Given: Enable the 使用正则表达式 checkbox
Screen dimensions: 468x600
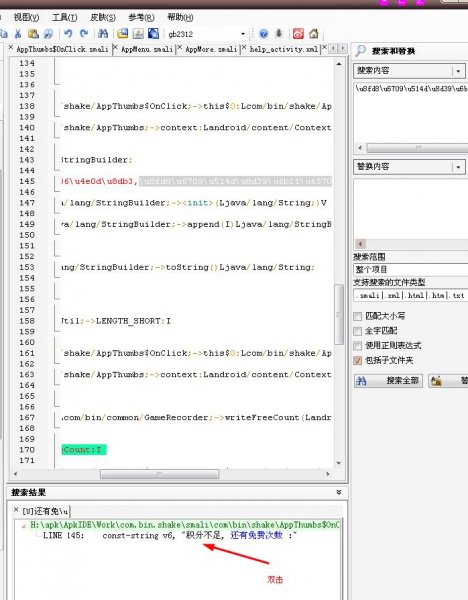Looking at the screenshot, I should 357,346.
